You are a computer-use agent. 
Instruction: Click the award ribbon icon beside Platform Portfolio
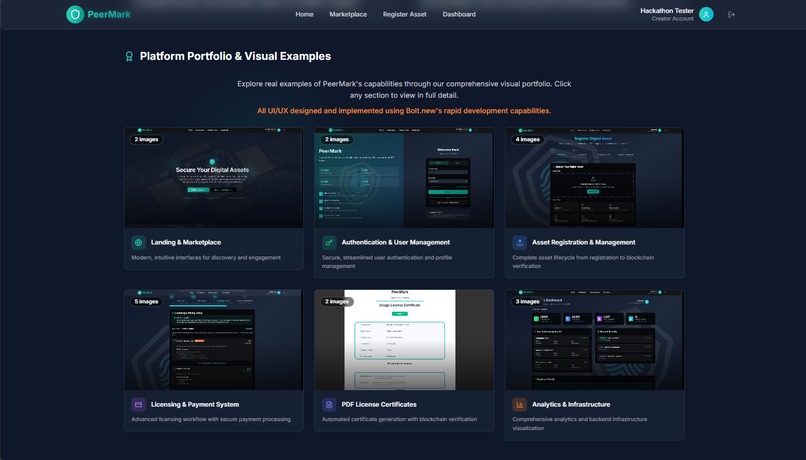pos(129,56)
